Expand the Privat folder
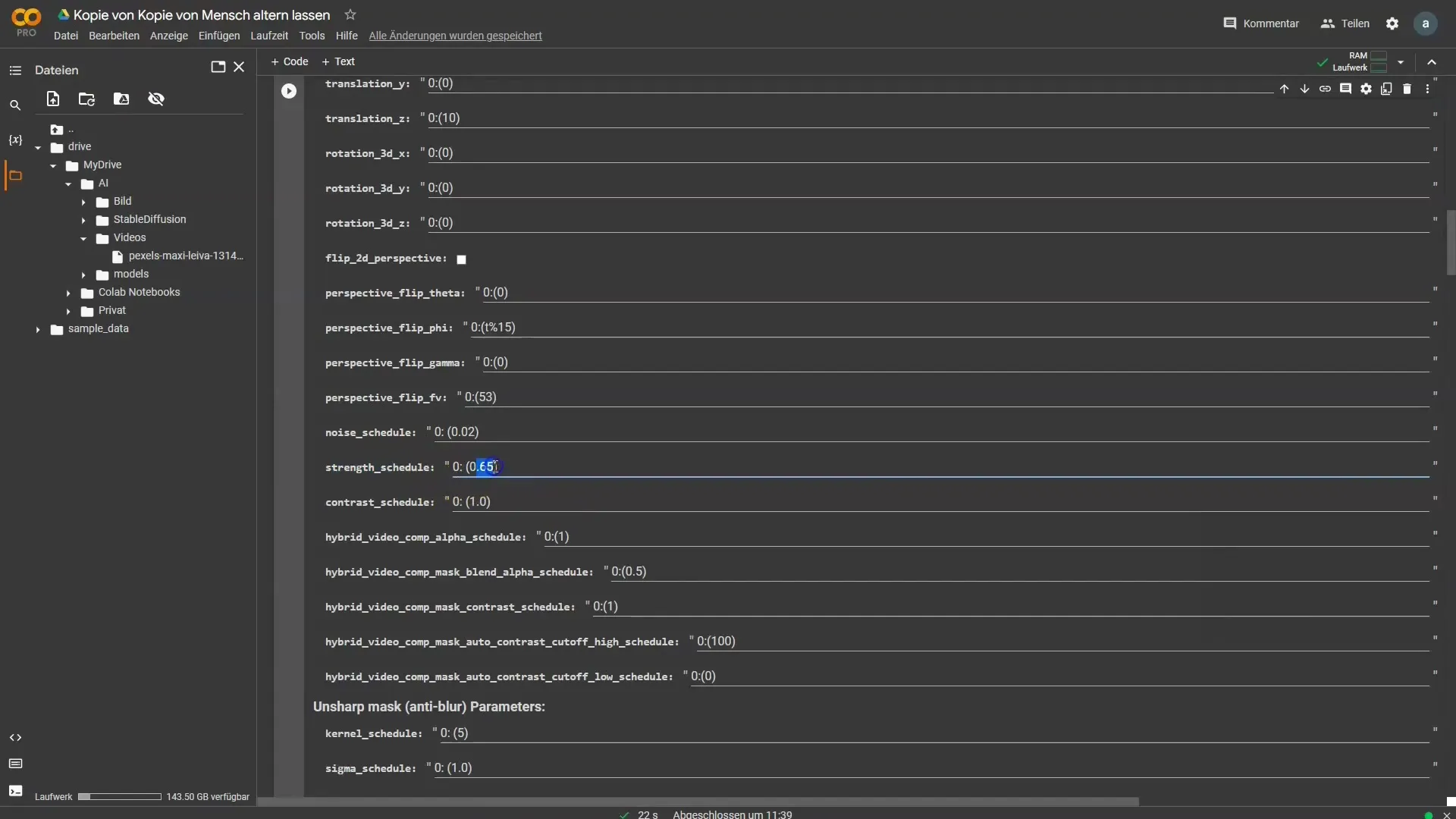This screenshot has width=1456, height=819. tap(68, 311)
